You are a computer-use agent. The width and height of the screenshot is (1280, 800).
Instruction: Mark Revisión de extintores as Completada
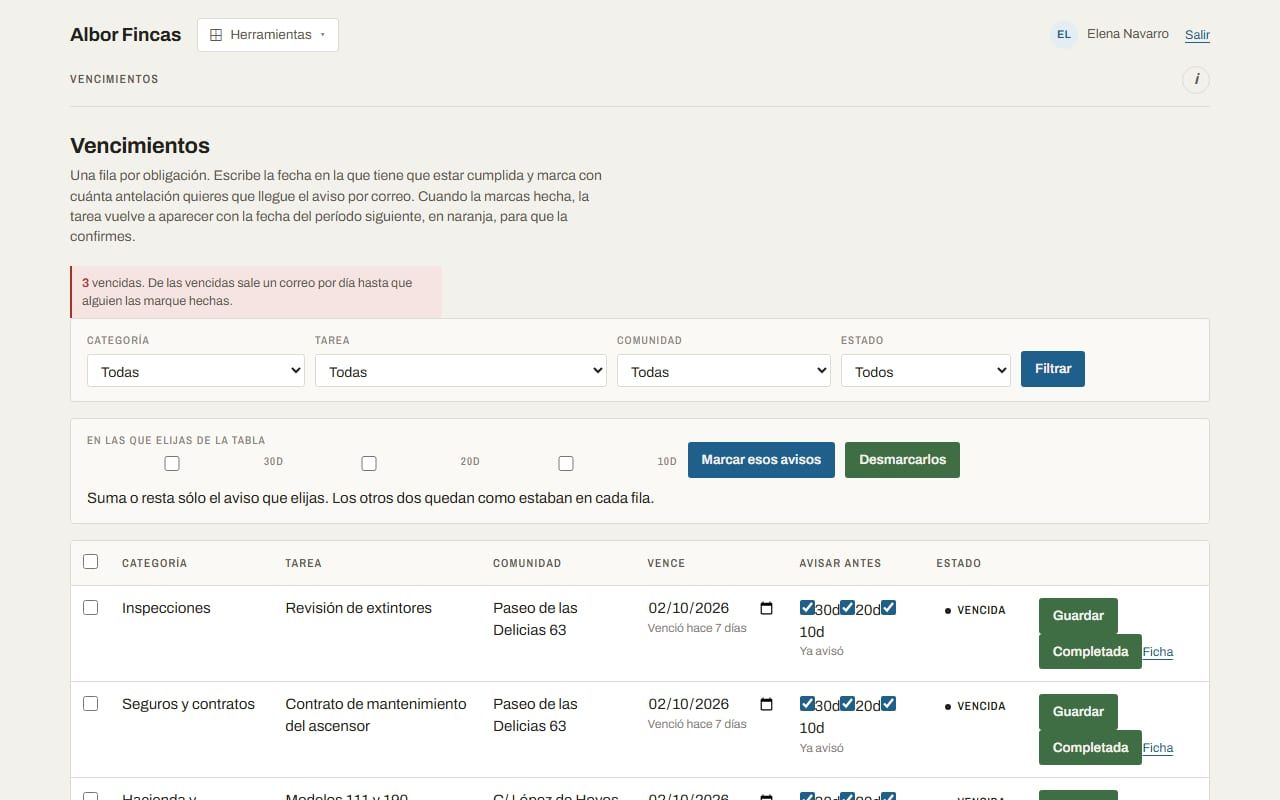click(1090, 652)
